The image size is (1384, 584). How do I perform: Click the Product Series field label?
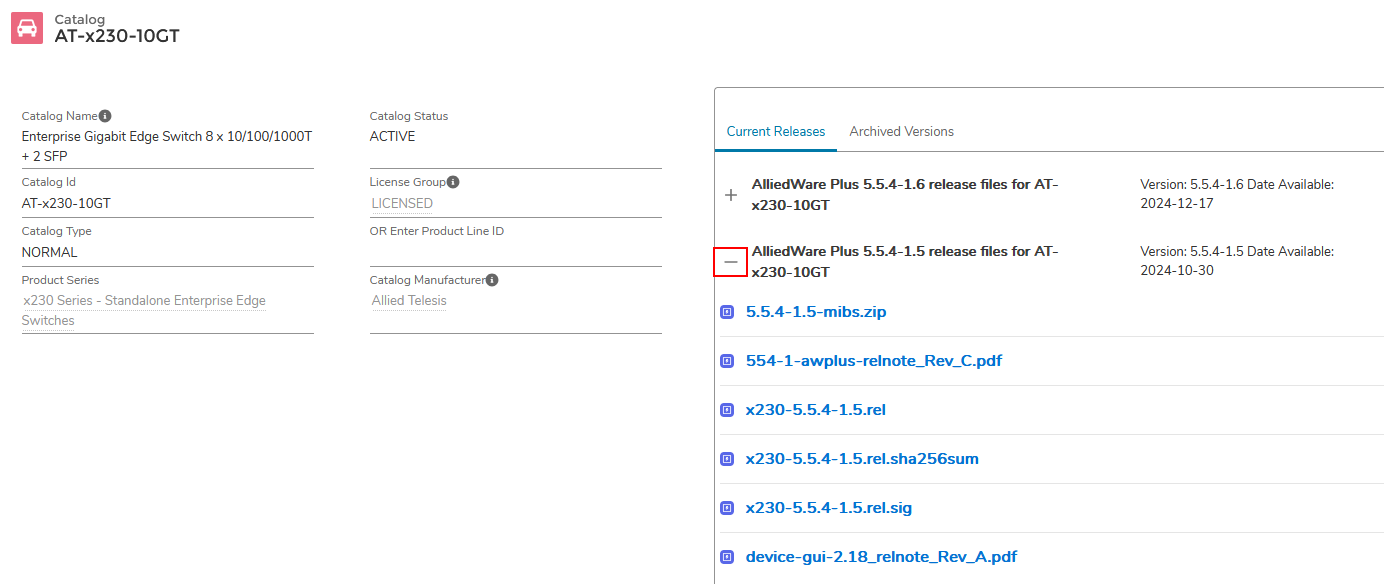pos(61,280)
